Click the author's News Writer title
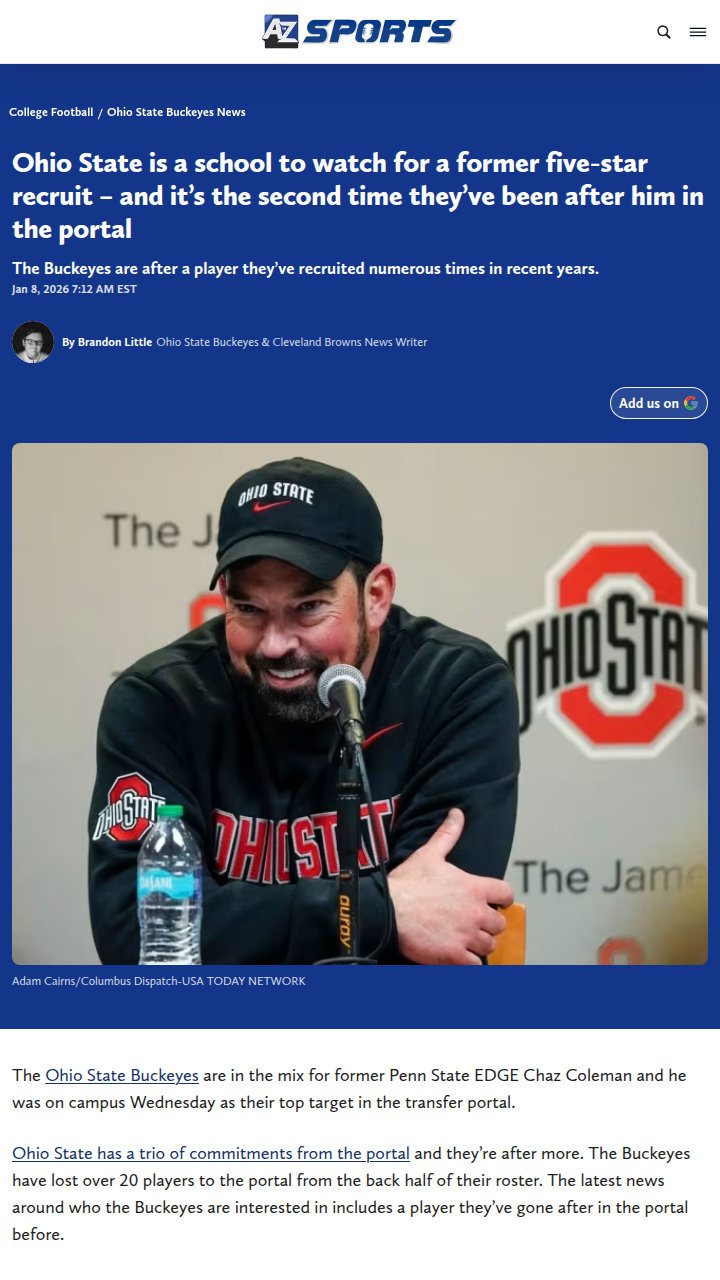Screen dimensions: 720x1280 point(292,342)
